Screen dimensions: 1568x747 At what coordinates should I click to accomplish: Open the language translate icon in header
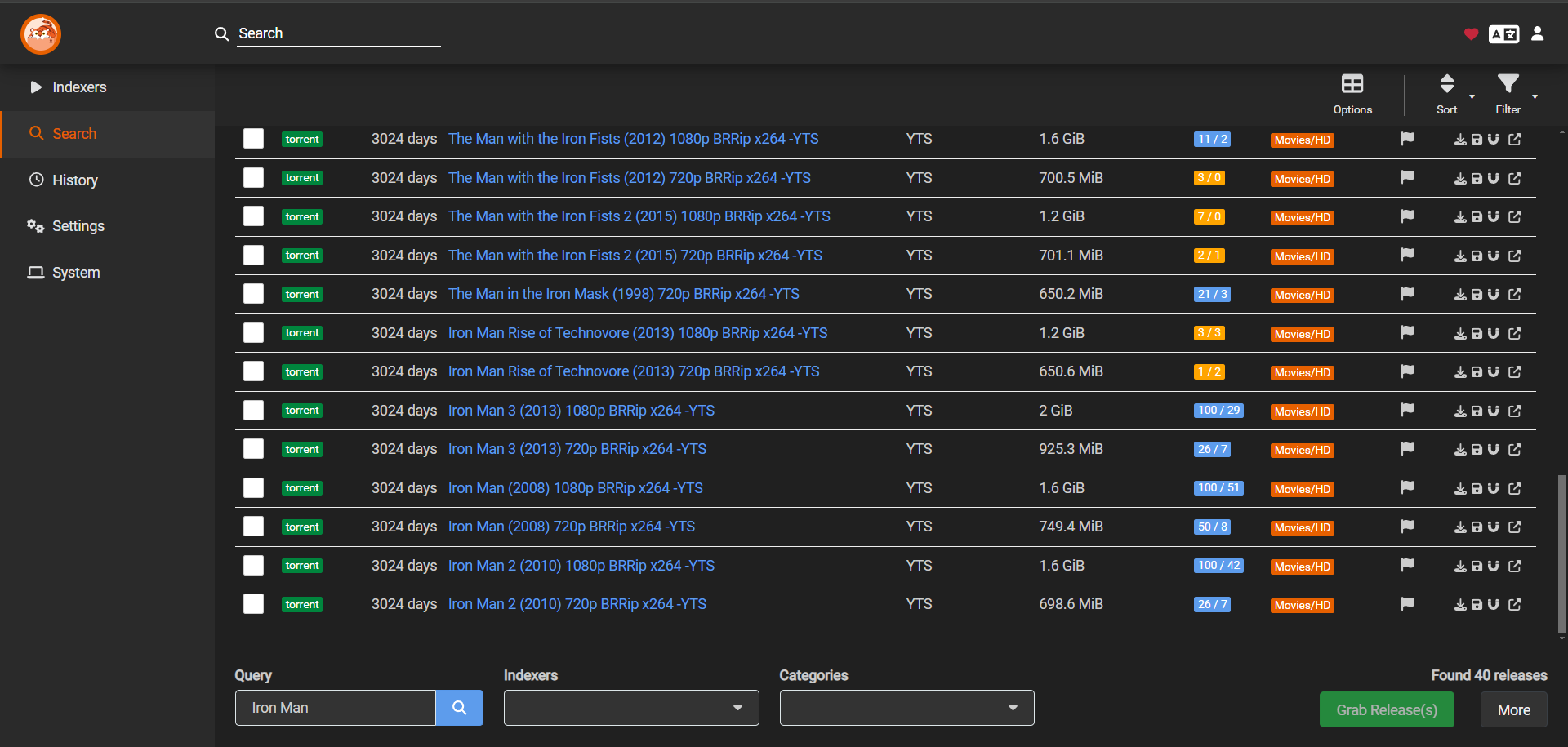click(1503, 34)
